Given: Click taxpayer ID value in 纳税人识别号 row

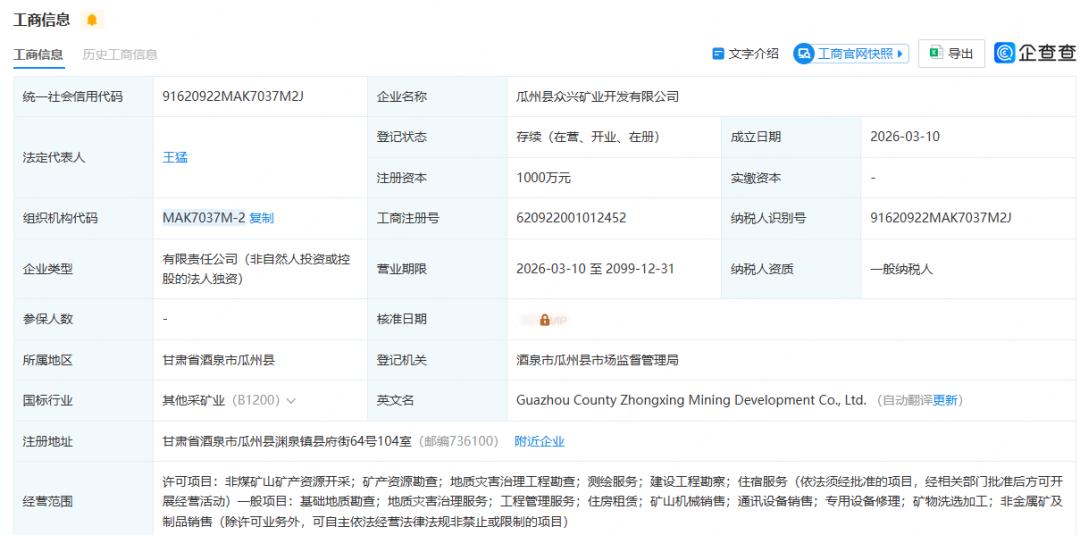Looking at the screenshot, I should (x=941, y=218).
